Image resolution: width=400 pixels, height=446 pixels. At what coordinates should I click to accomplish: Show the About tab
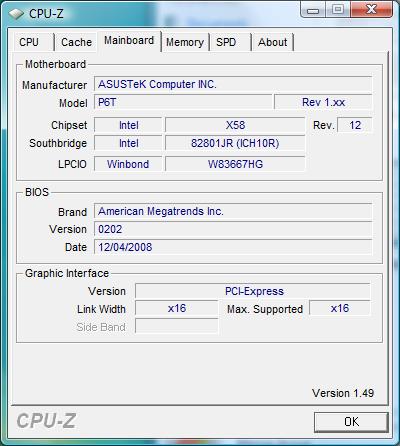272,42
